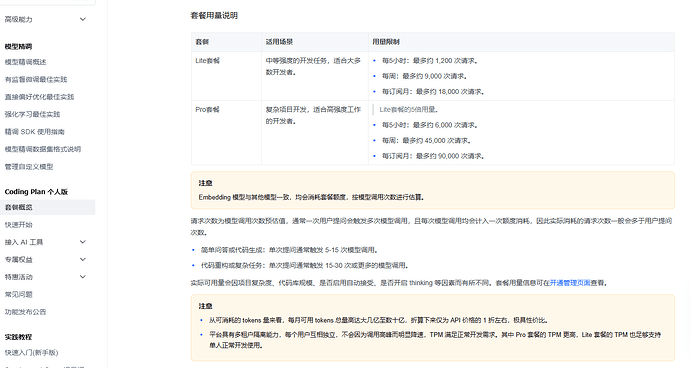
Task: Open 快速开始 in the sidebar
Action: coord(18,225)
